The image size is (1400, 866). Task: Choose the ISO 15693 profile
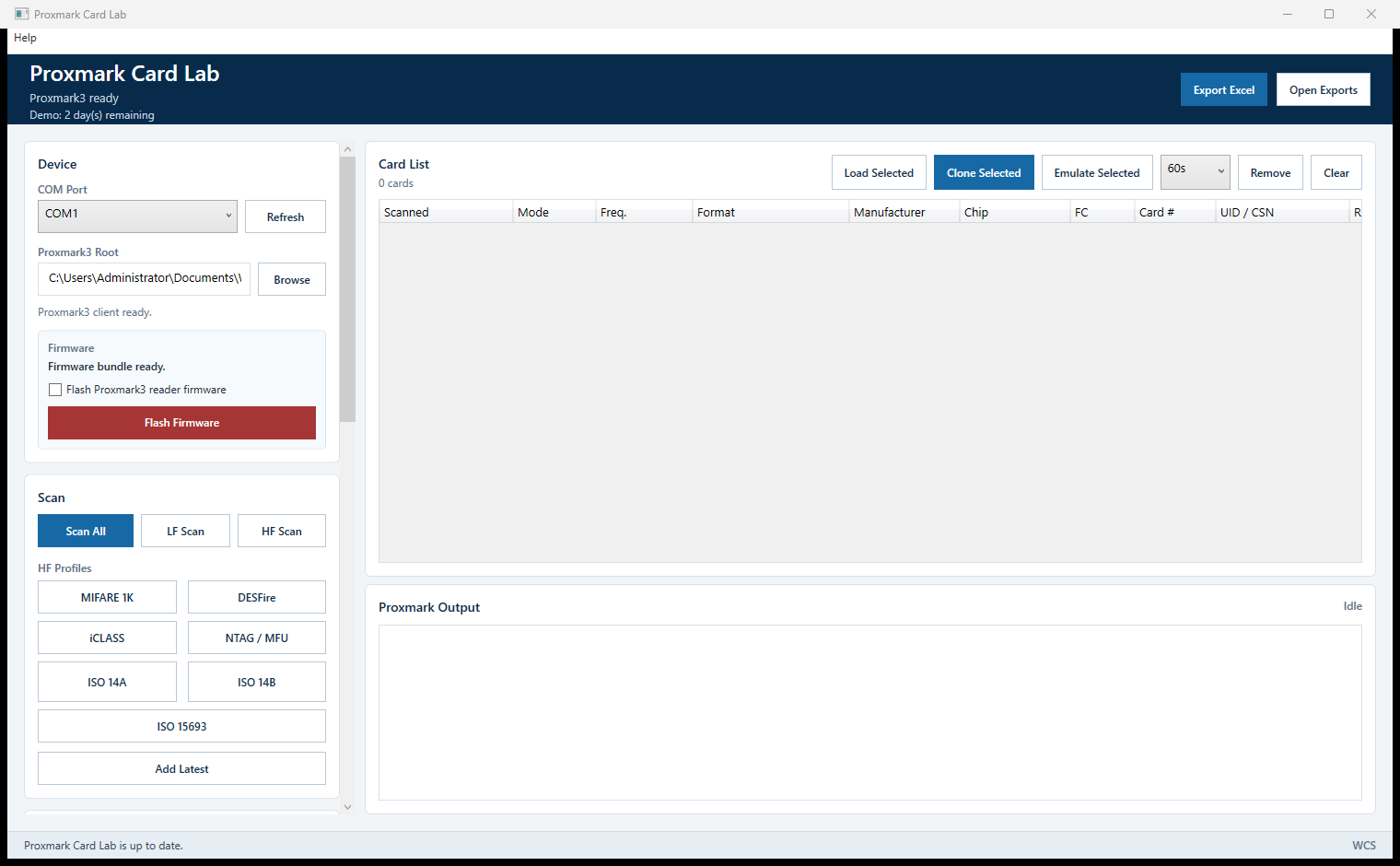click(181, 726)
